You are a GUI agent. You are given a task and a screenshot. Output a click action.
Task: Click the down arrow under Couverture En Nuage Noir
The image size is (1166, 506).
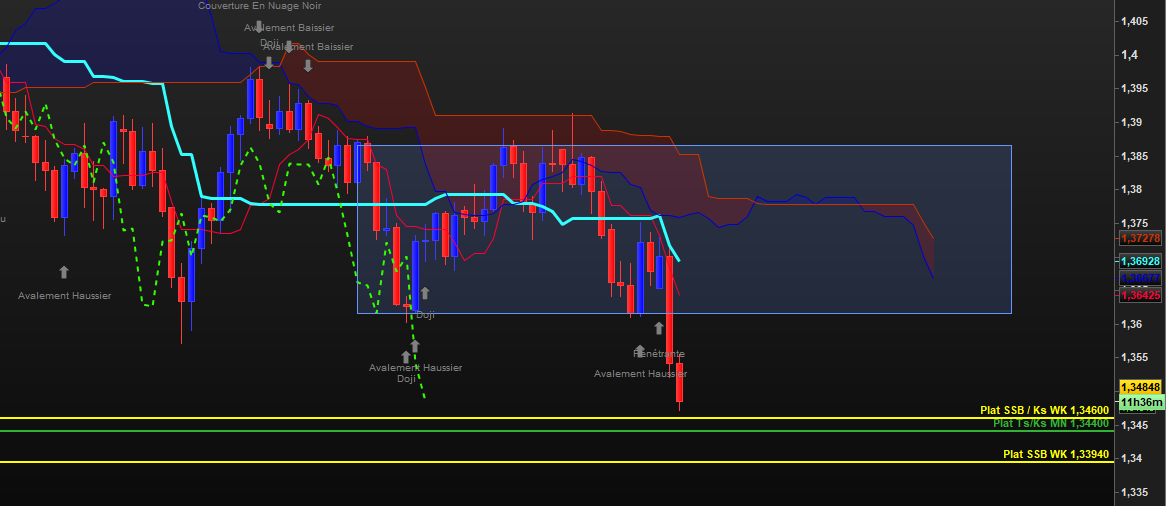click(x=259, y=27)
